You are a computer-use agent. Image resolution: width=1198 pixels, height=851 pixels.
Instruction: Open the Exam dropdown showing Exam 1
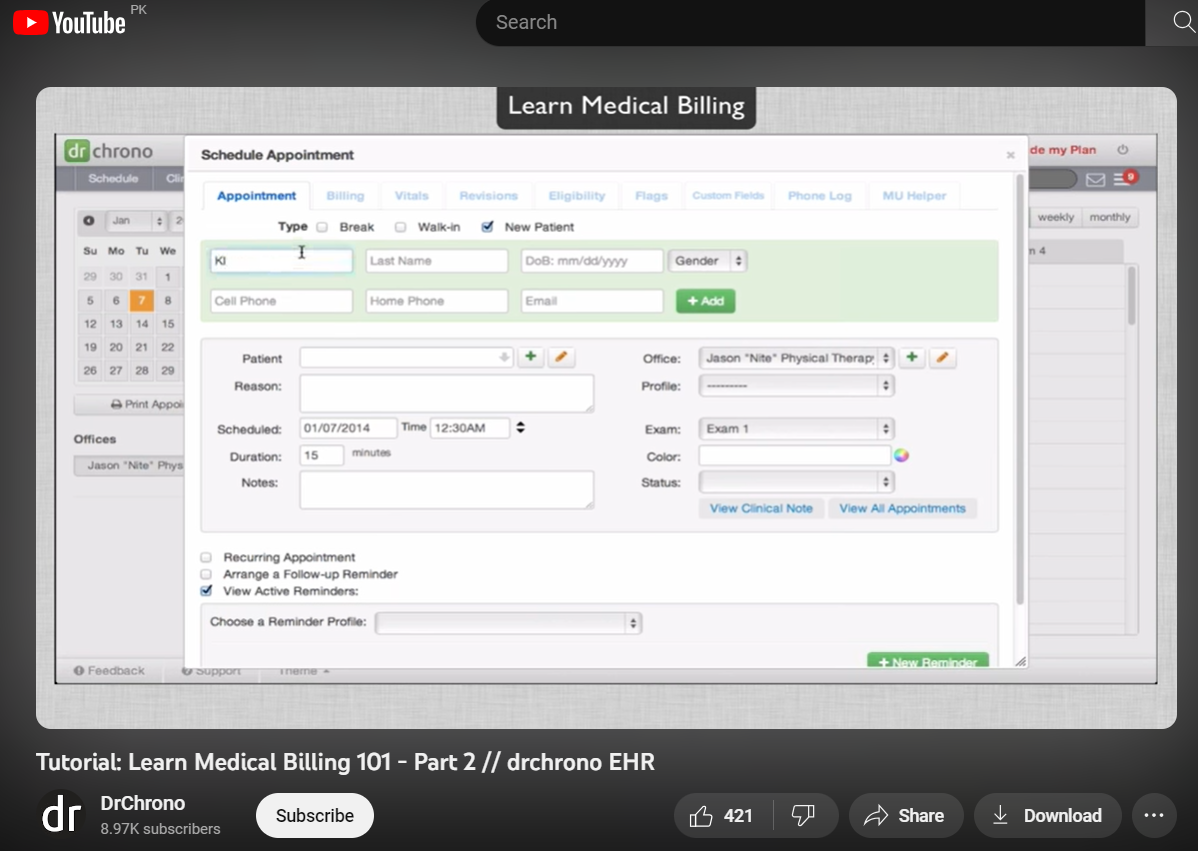pyautogui.click(x=796, y=429)
